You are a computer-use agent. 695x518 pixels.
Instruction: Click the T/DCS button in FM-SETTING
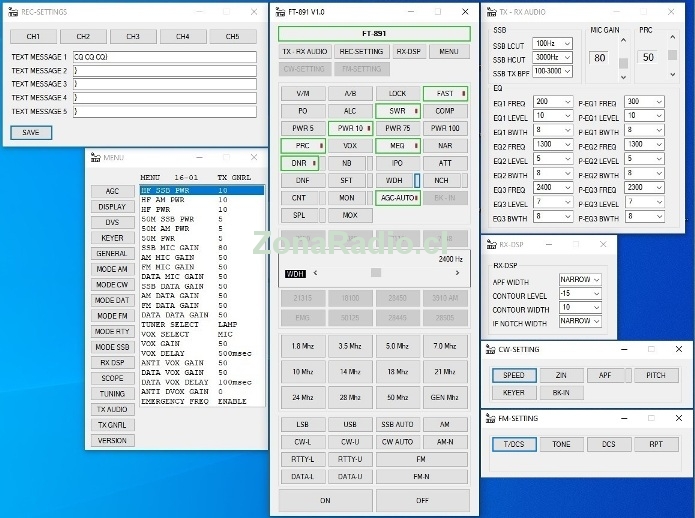click(x=514, y=444)
